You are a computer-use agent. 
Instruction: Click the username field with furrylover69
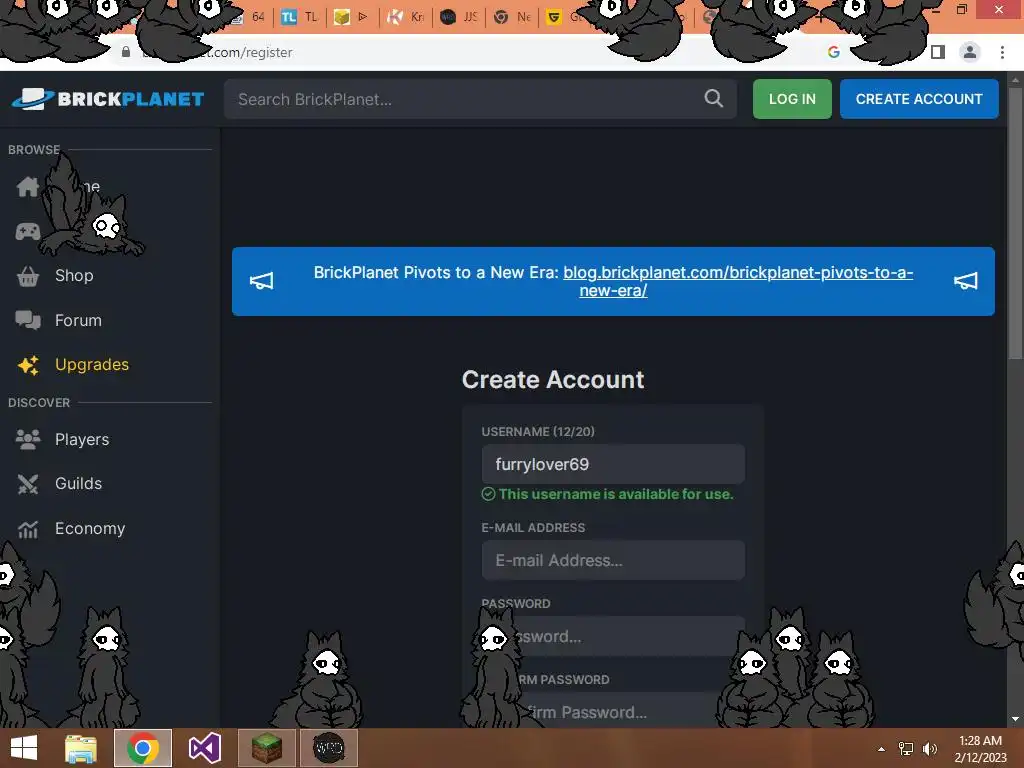(613, 464)
